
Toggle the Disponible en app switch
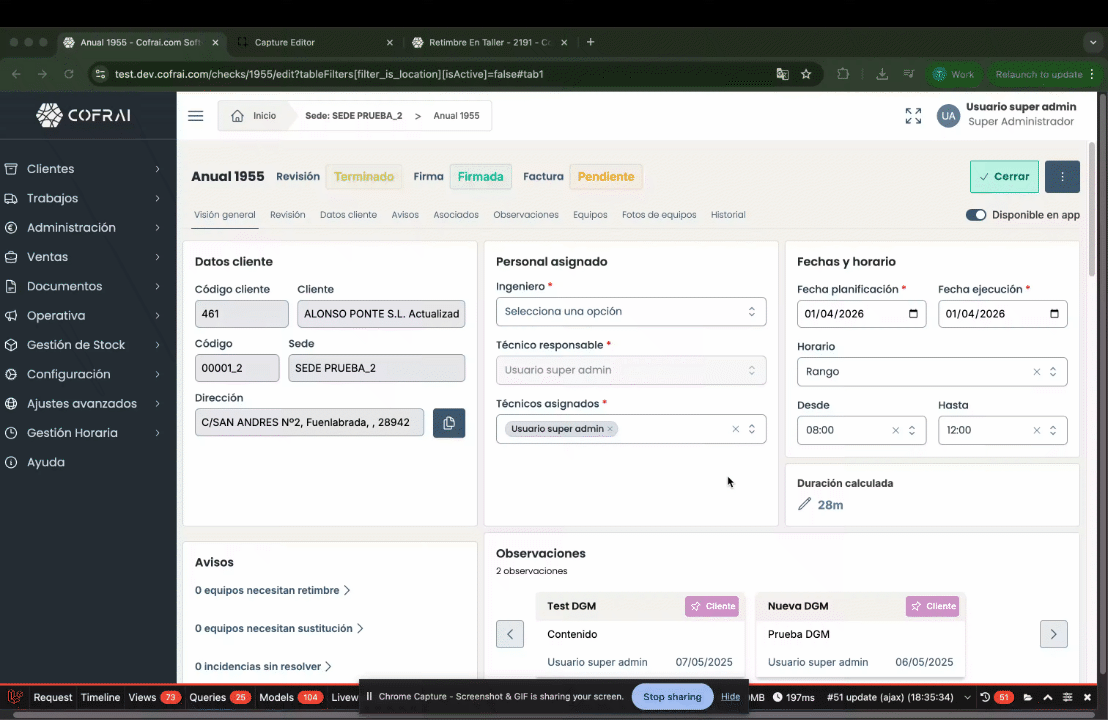tap(976, 215)
